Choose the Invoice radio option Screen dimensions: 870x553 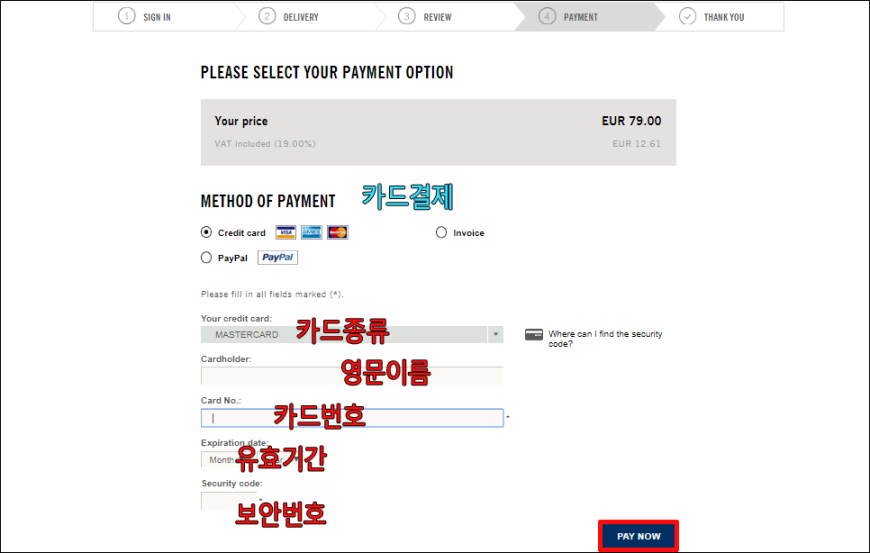click(x=441, y=232)
